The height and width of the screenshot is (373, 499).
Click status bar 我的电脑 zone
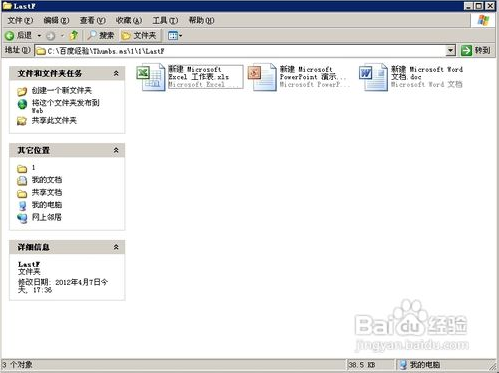coord(420,365)
